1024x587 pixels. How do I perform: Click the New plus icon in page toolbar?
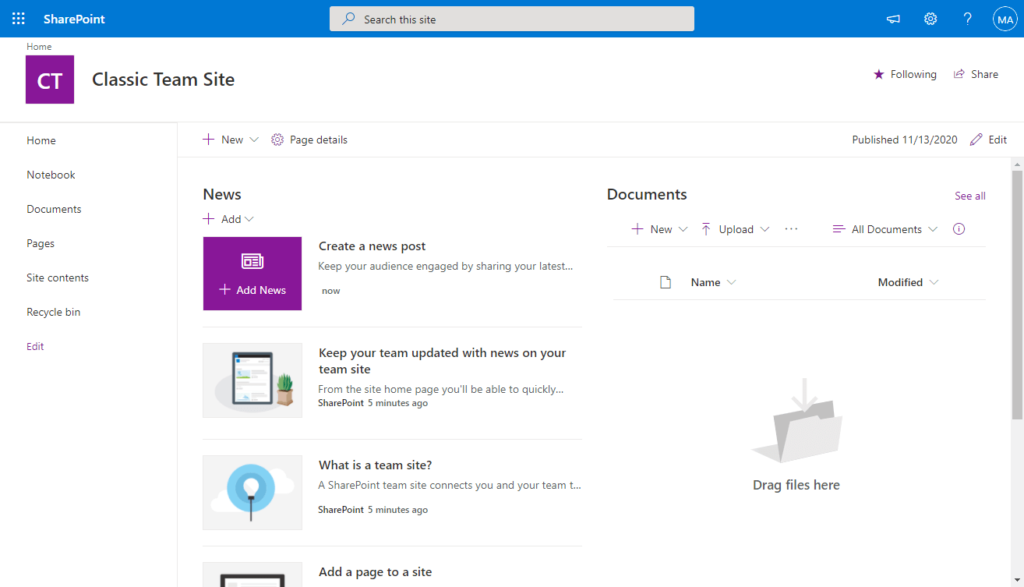208,139
